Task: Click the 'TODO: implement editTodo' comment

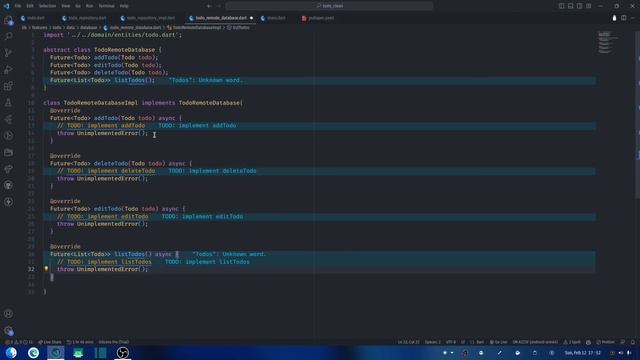Action: [102, 216]
